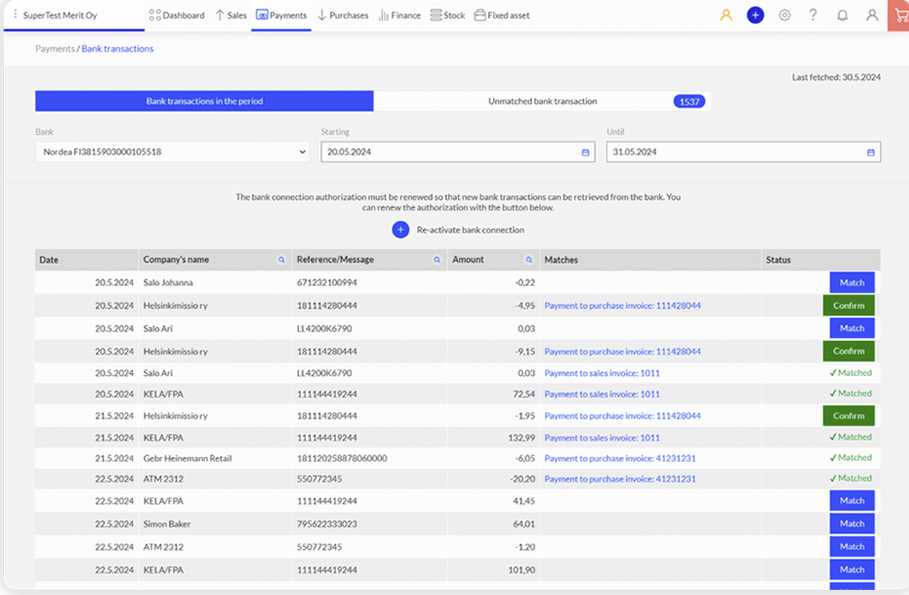Select Bank transactions in the period tab

tap(204, 101)
